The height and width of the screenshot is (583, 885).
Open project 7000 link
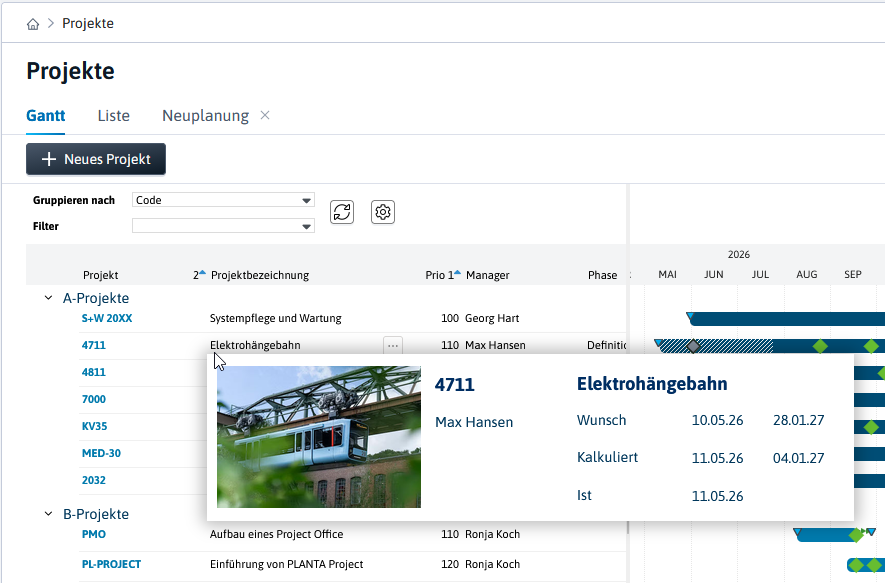coord(94,400)
